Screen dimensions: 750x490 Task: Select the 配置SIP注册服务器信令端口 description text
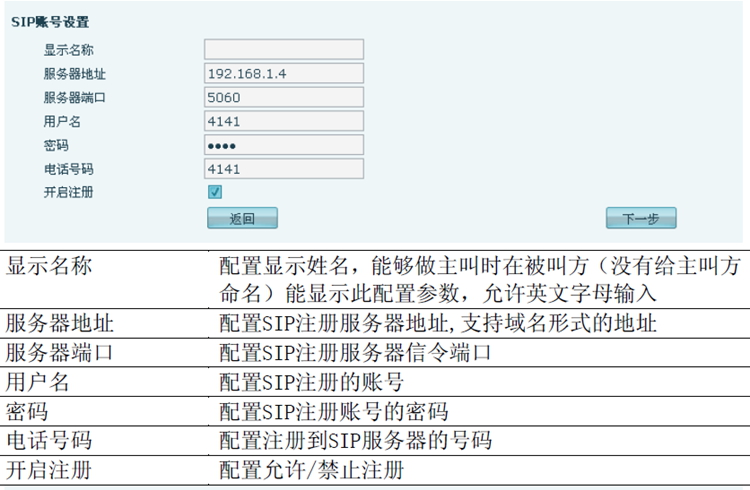(x=355, y=353)
